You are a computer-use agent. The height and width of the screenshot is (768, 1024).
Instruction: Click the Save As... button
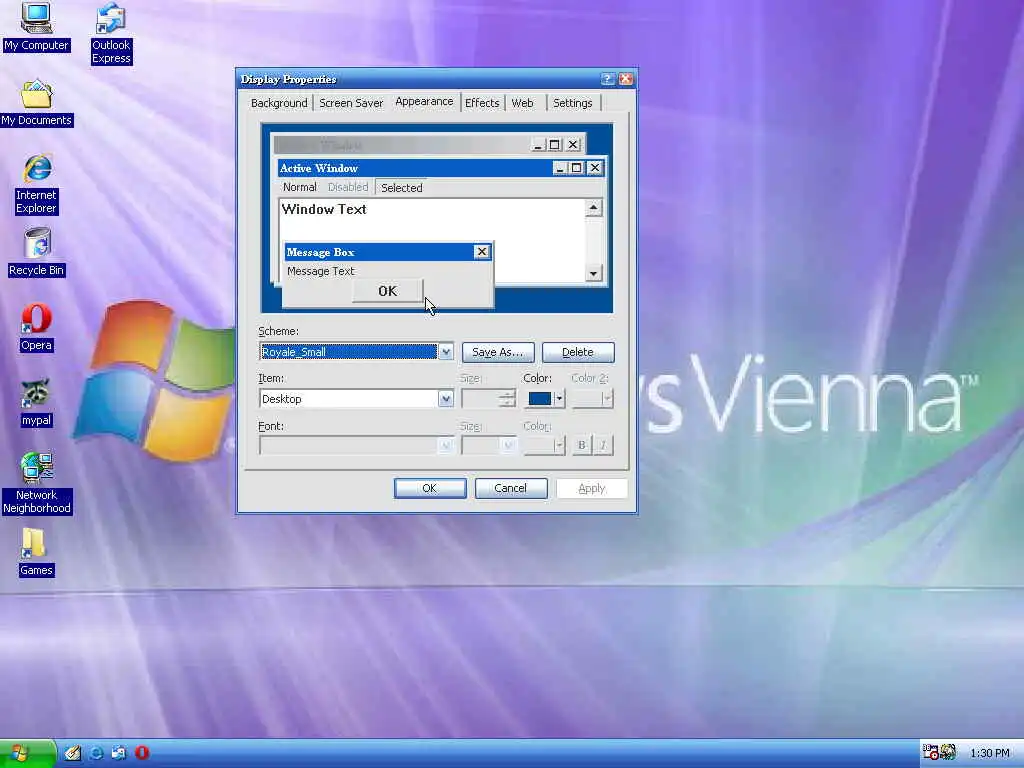pyautogui.click(x=498, y=352)
